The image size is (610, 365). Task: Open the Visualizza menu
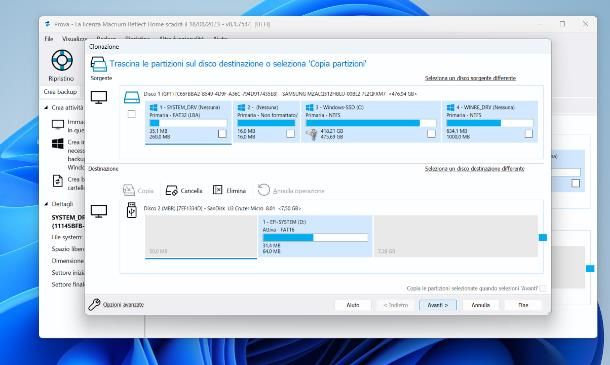pos(74,39)
